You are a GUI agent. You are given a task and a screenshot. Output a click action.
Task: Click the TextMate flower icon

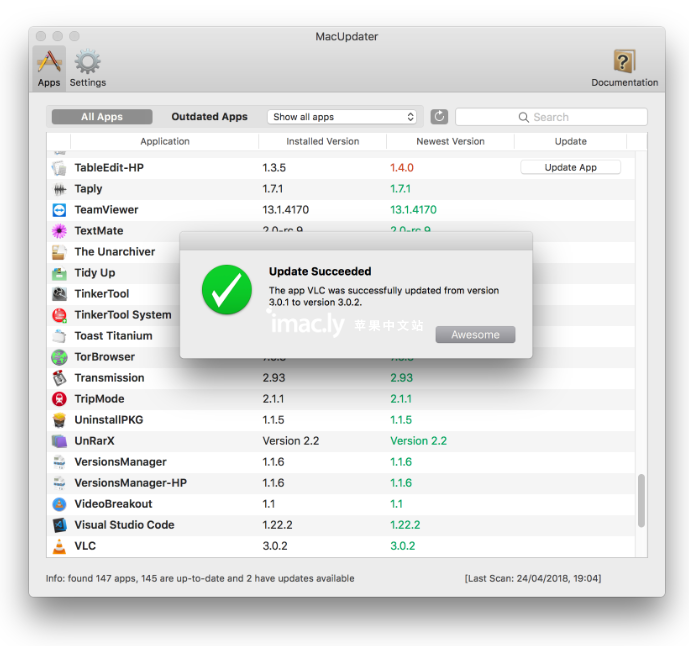click(x=59, y=231)
